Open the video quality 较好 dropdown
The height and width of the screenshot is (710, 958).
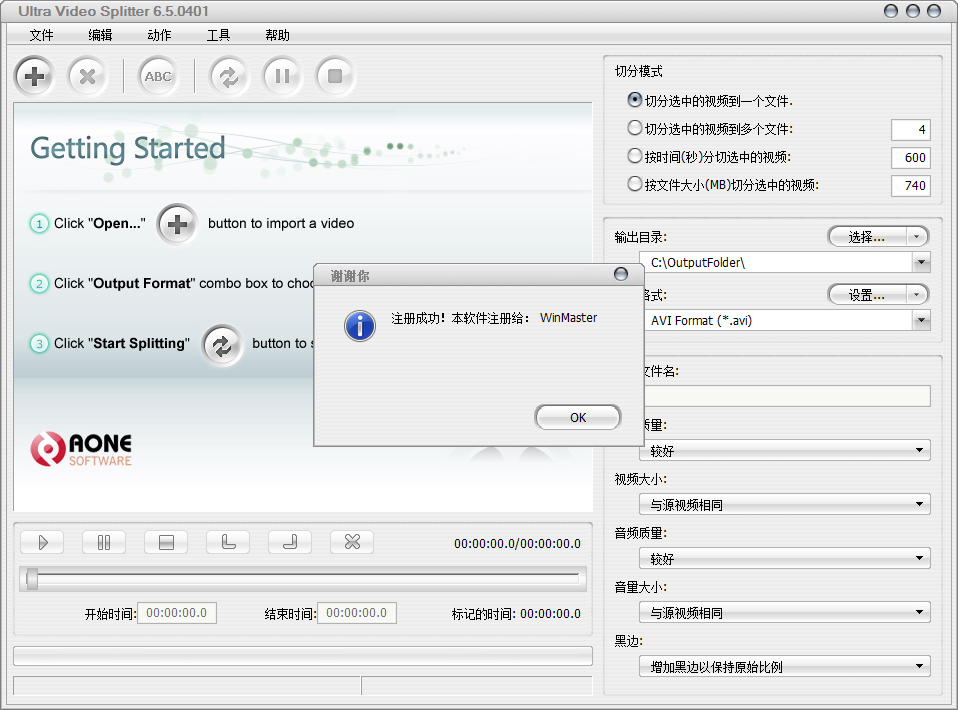785,451
